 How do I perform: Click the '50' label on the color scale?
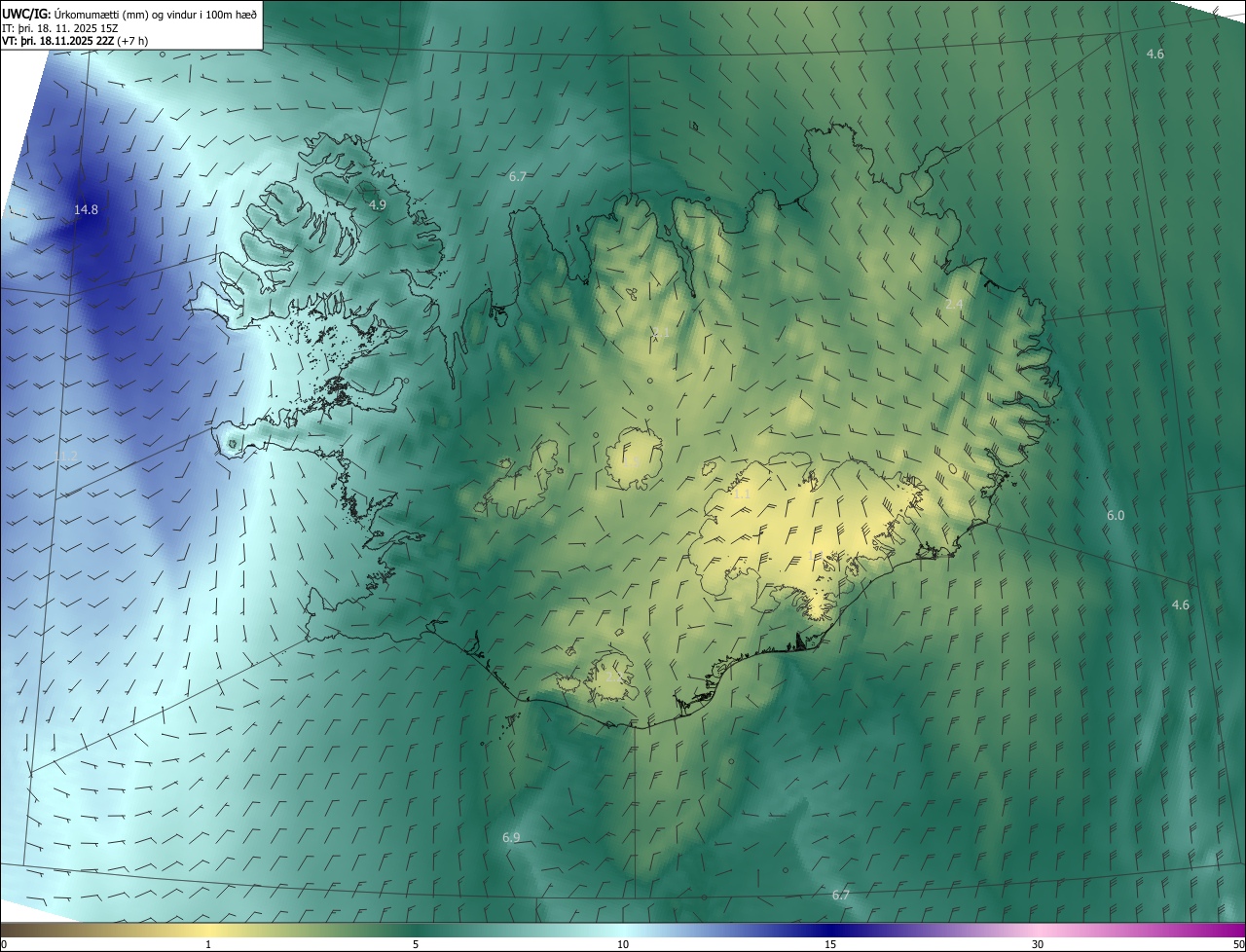(x=1238, y=944)
